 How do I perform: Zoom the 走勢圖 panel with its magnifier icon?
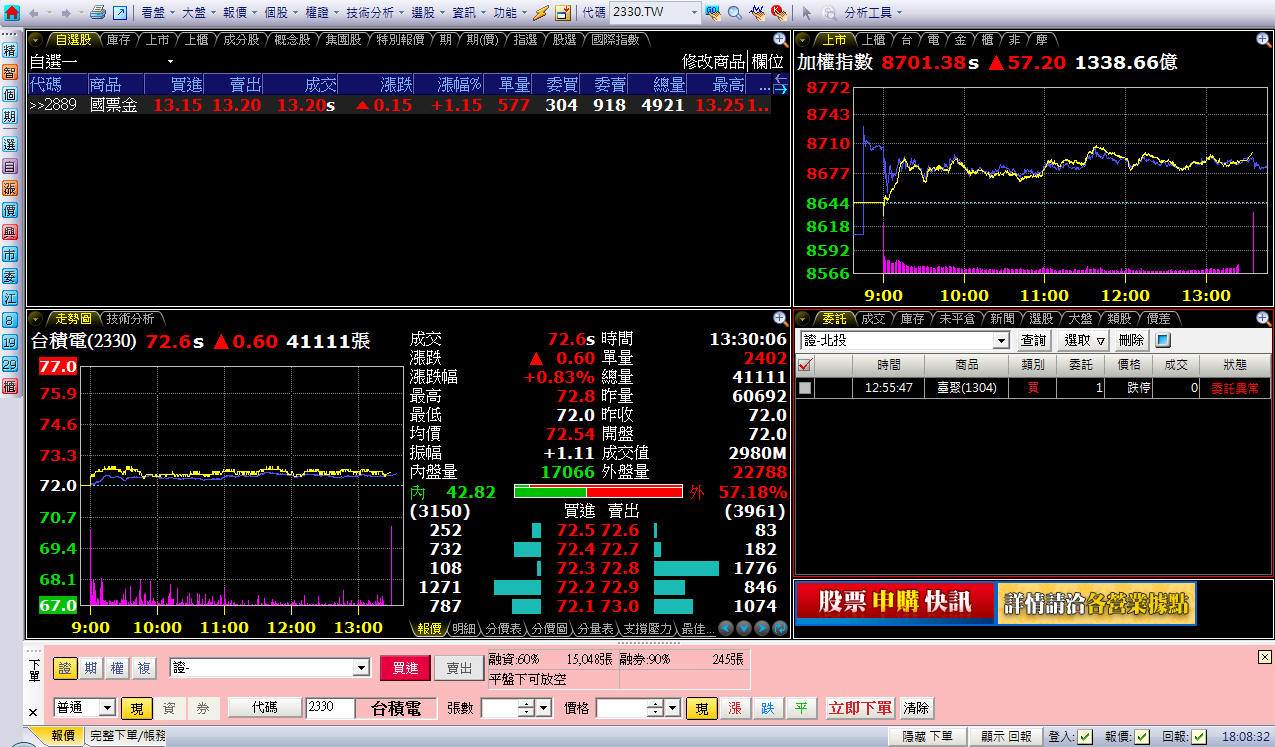(x=780, y=318)
